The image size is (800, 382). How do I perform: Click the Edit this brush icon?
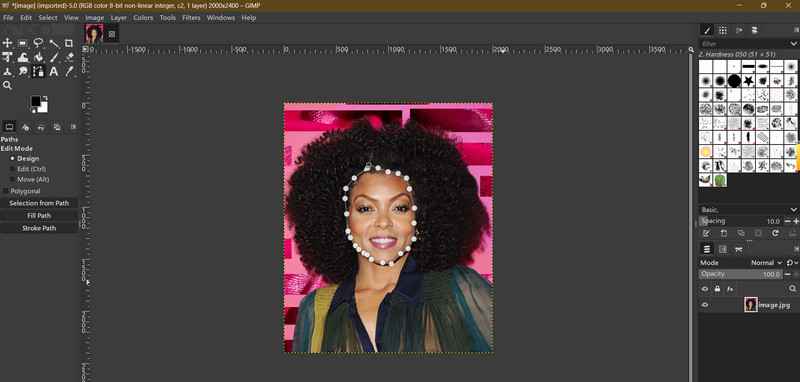[x=706, y=233]
